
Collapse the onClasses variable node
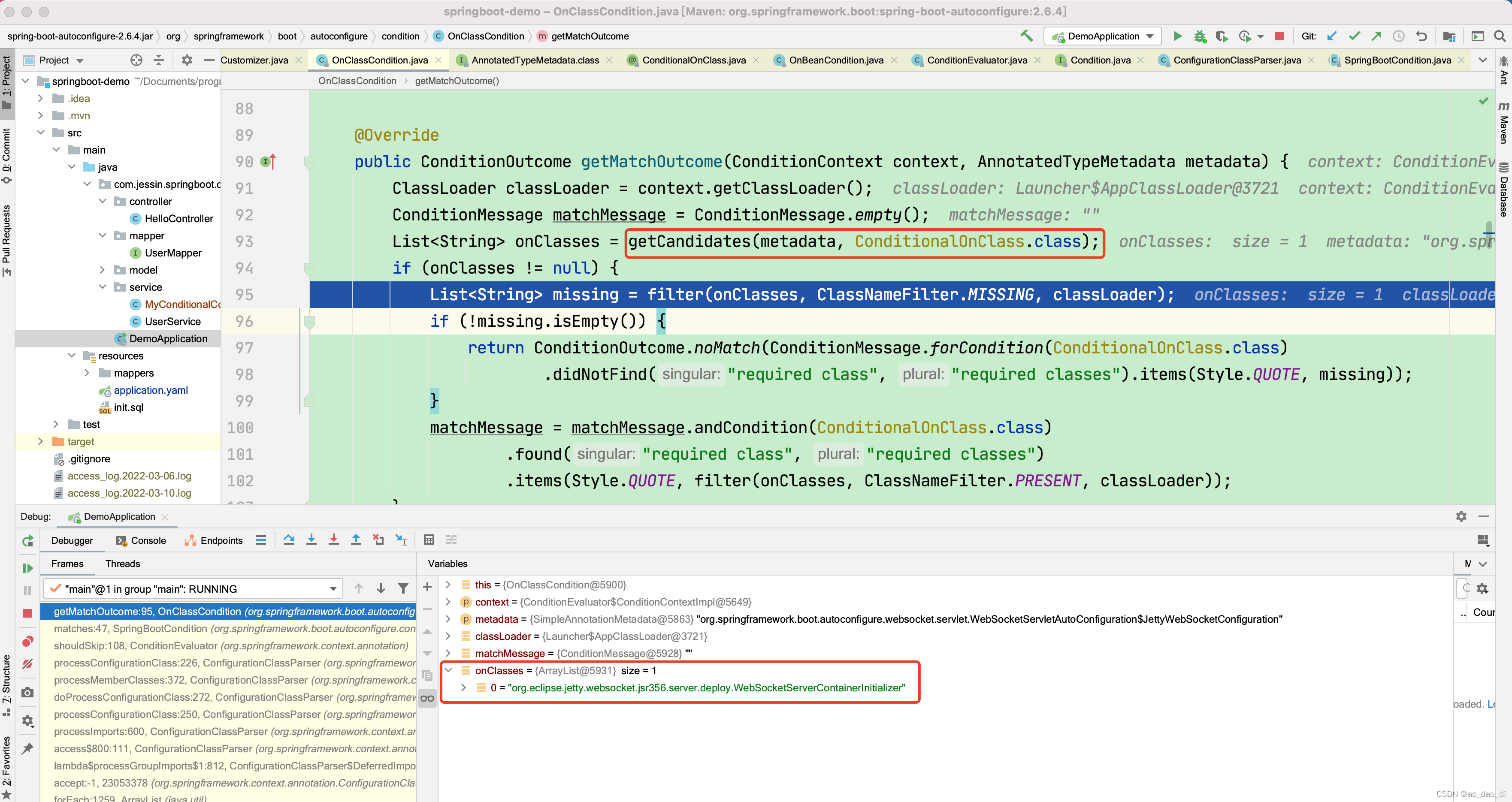coord(448,670)
